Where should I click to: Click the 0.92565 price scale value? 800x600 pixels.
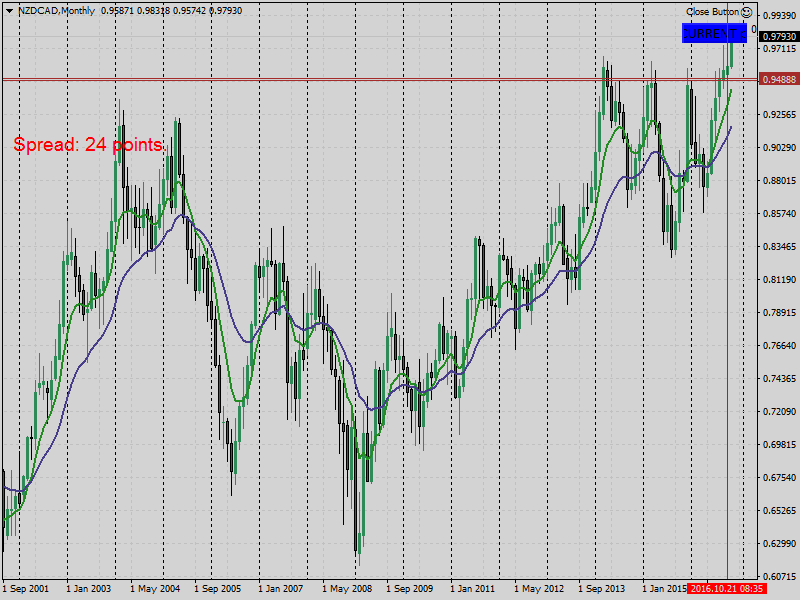[x=779, y=115]
